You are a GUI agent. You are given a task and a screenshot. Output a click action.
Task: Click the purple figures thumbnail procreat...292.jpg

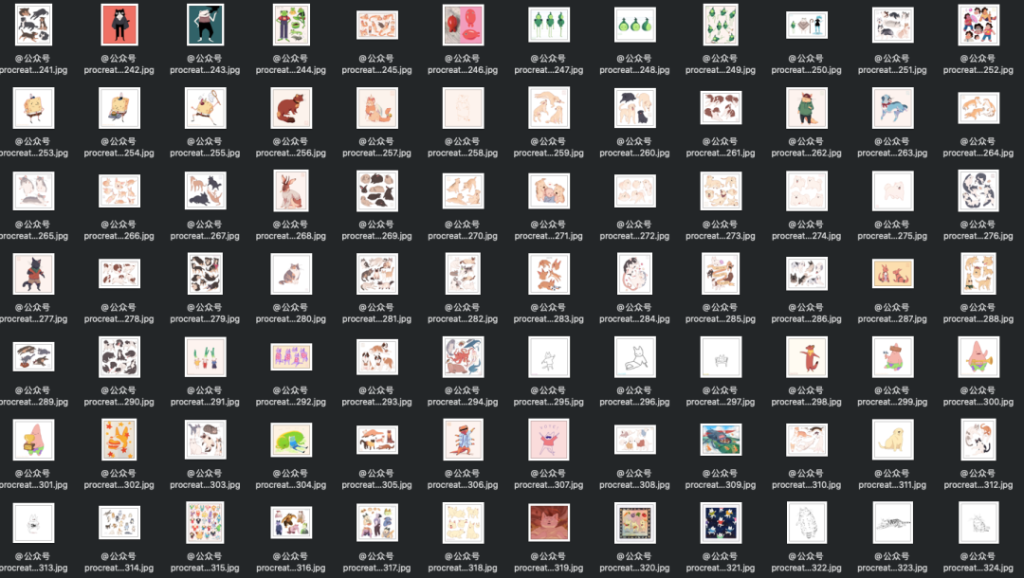pos(291,357)
